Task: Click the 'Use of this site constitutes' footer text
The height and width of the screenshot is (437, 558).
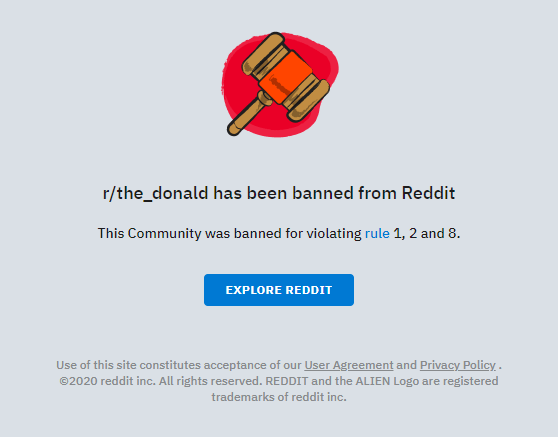Action: coord(128,365)
